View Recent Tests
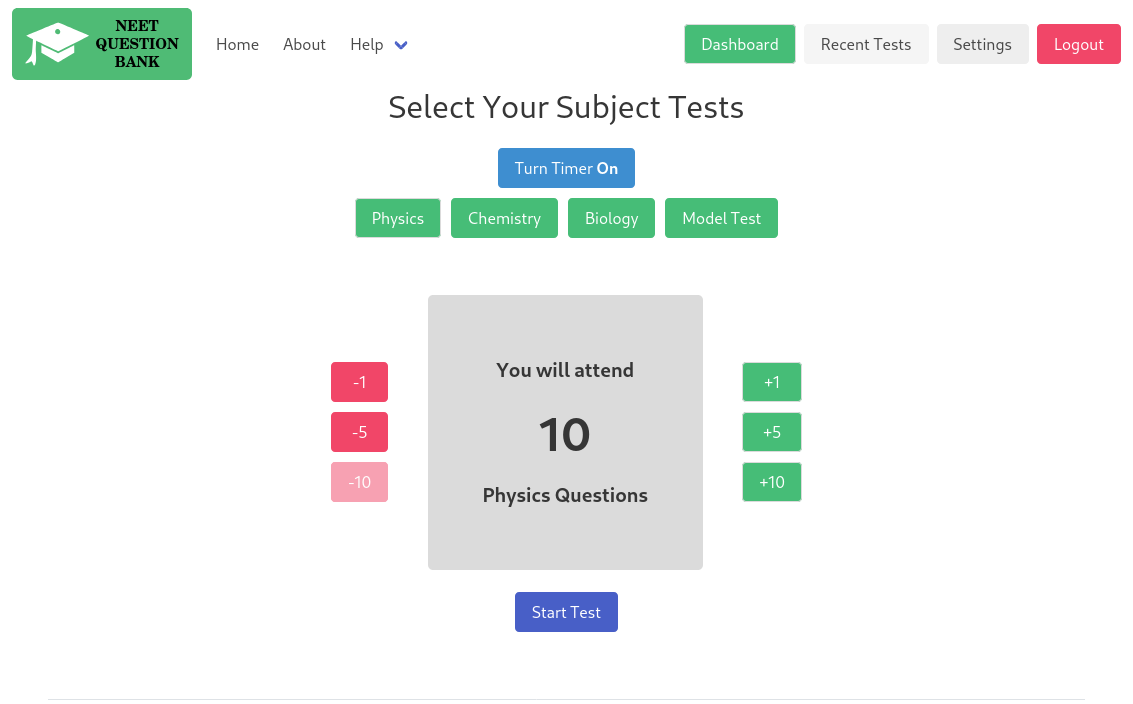This screenshot has height=704, width=1133. [x=866, y=44]
